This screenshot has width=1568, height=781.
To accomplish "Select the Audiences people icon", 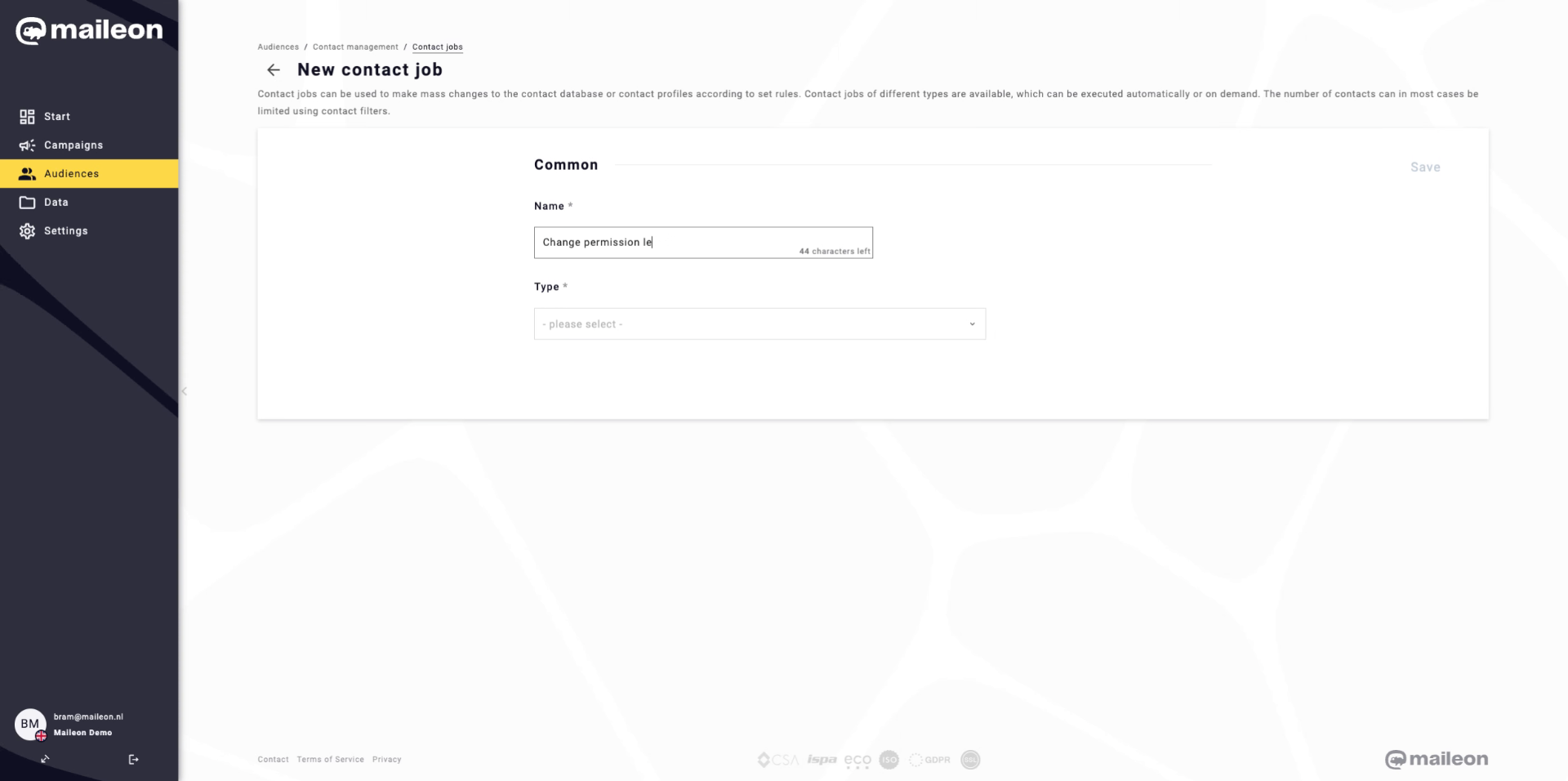I will (x=27, y=174).
